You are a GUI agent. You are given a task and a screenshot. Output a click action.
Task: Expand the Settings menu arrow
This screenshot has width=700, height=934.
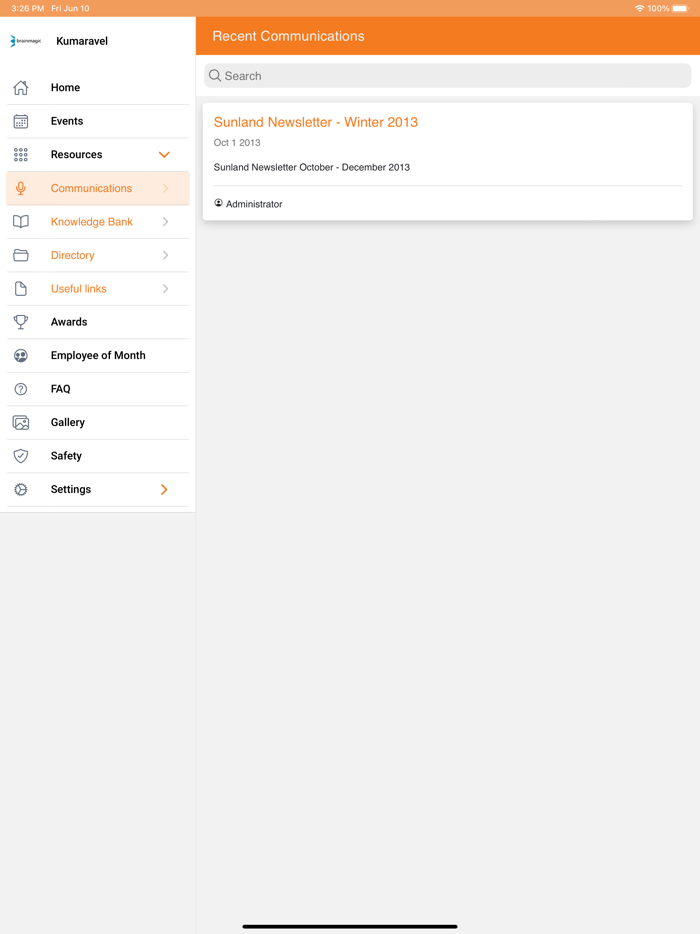click(x=164, y=489)
